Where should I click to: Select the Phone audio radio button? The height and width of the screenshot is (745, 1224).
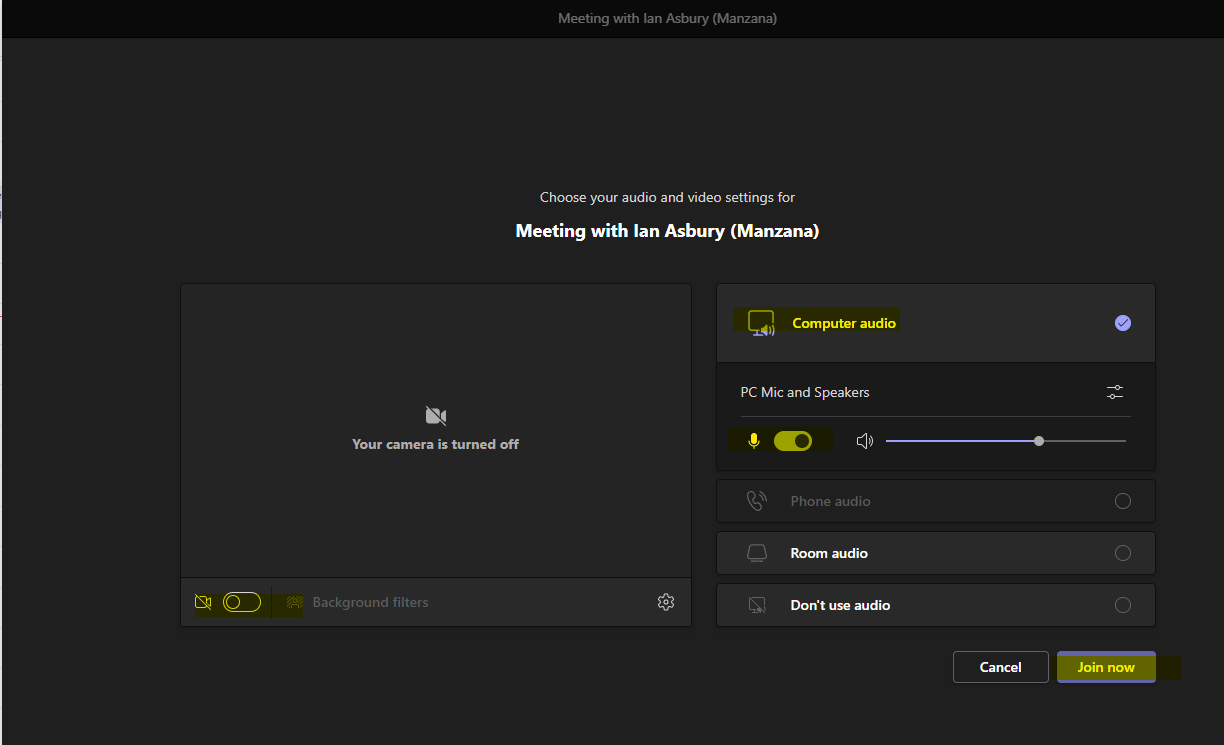pos(1123,501)
